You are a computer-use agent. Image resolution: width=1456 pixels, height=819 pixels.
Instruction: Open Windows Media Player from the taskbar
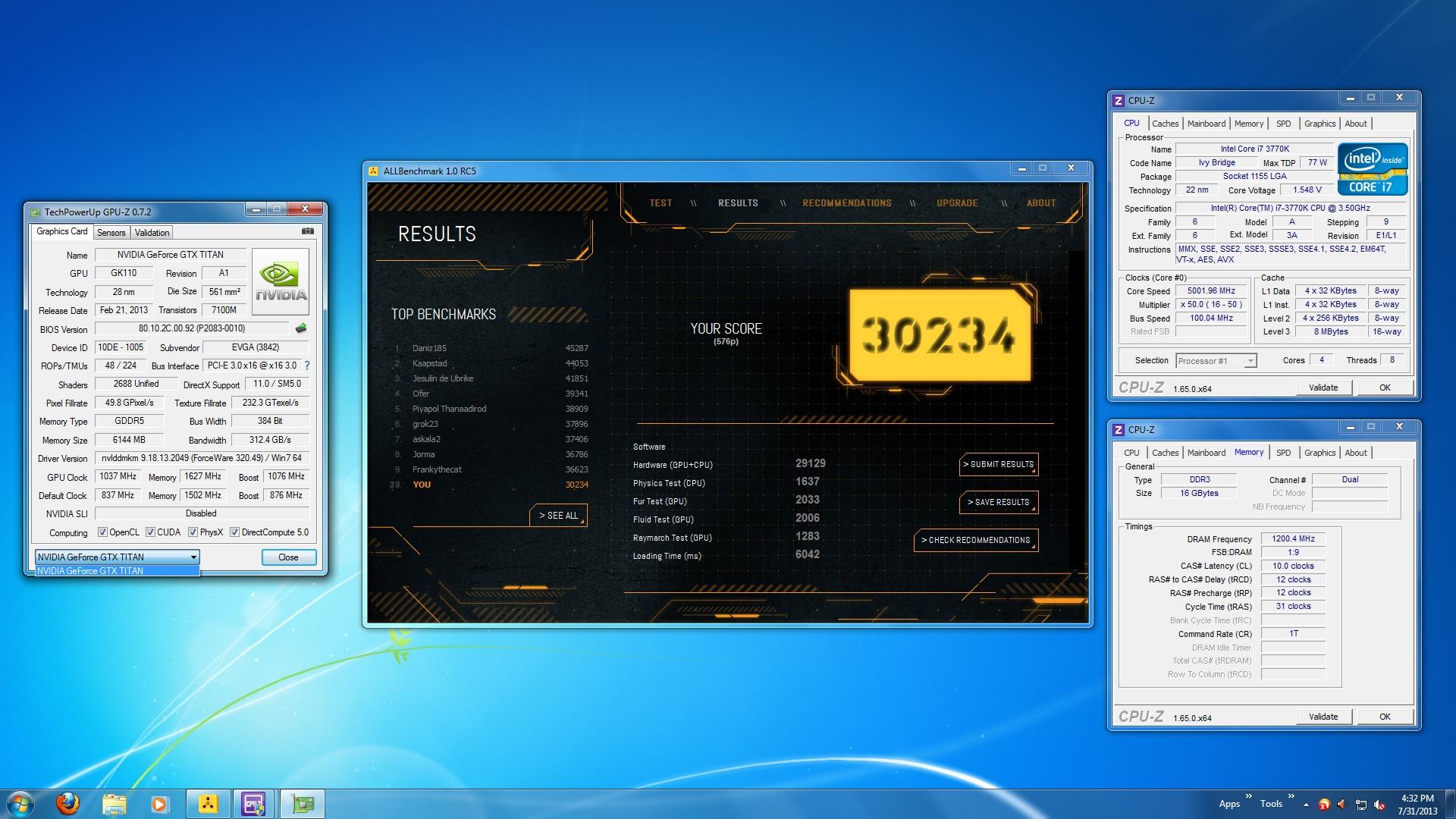(160, 804)
